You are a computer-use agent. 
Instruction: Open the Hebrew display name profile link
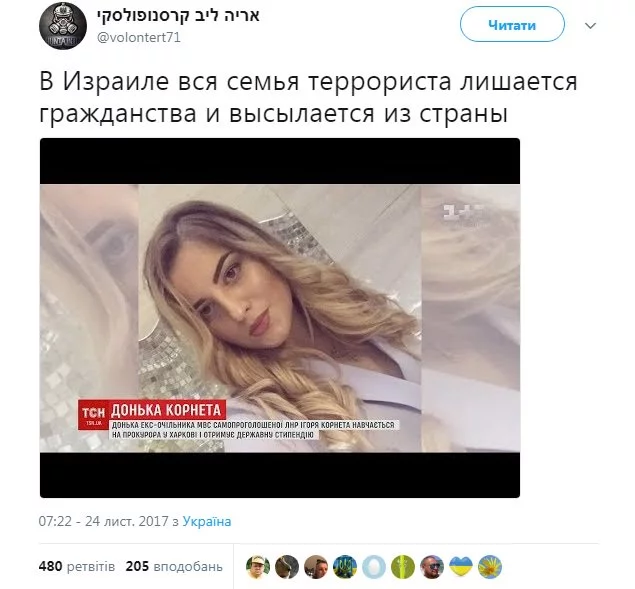(178, 15)
